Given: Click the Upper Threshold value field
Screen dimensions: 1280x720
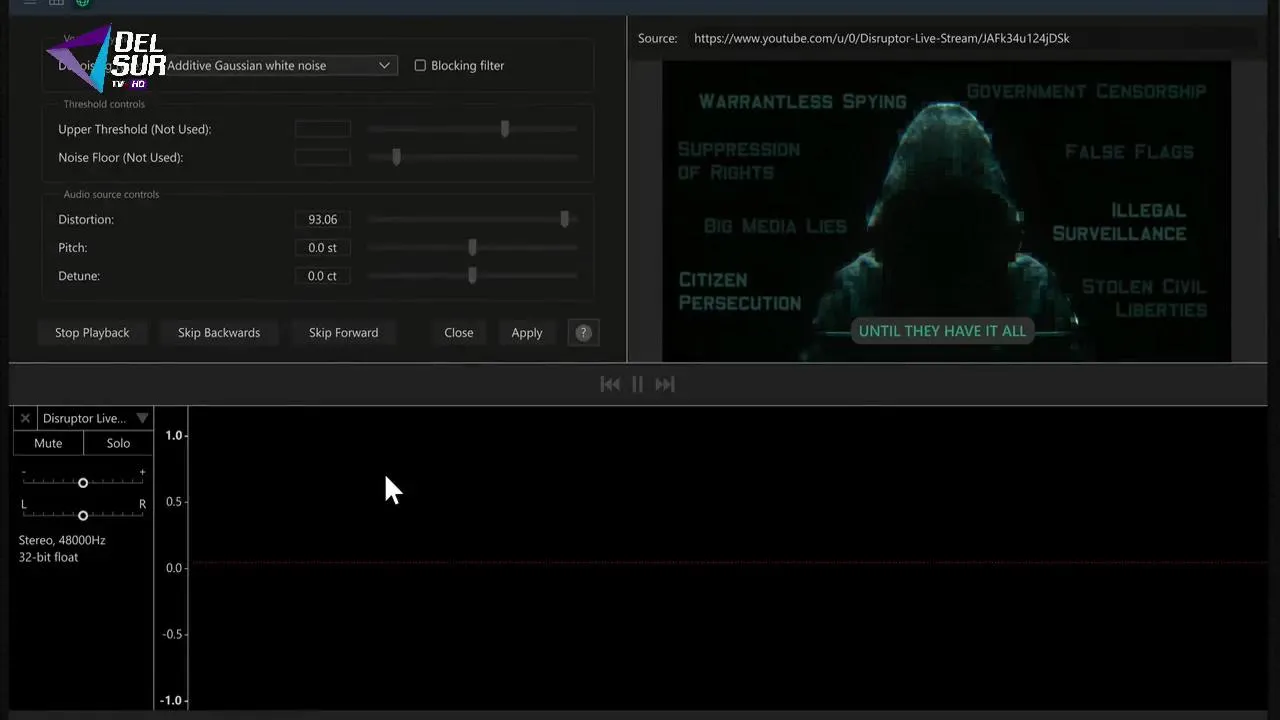Looking at the screenshot, I should tap(322, 129).
